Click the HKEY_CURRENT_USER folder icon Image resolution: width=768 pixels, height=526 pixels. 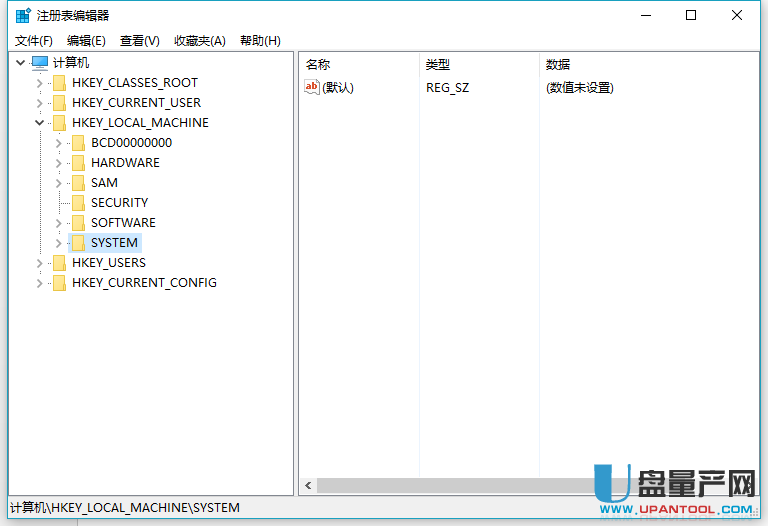click(x=59, y=103)
